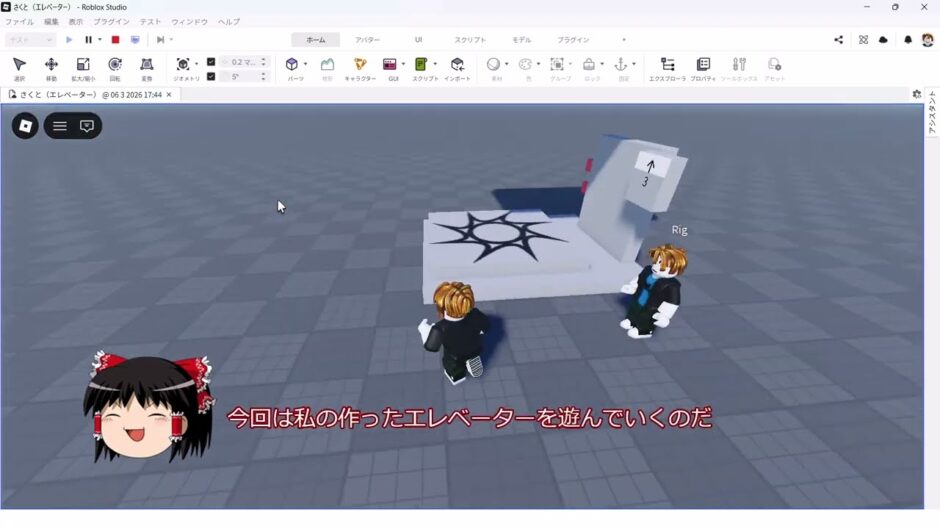Select the 拡大/縮小 (Scale) tool

click(83, 65)
